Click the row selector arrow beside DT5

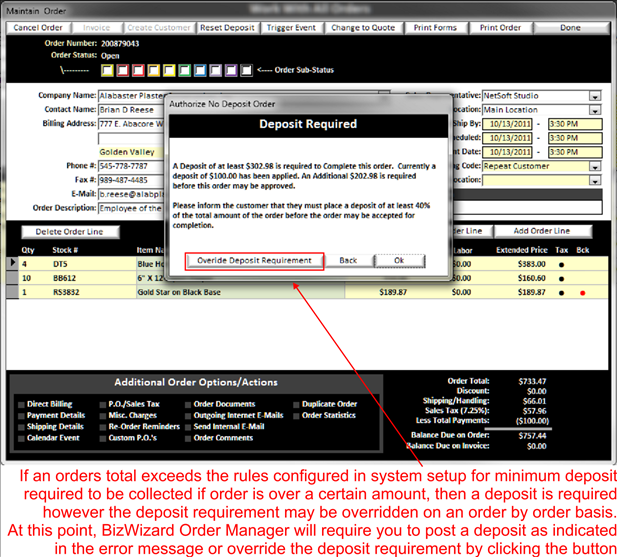tap(13, 263)
